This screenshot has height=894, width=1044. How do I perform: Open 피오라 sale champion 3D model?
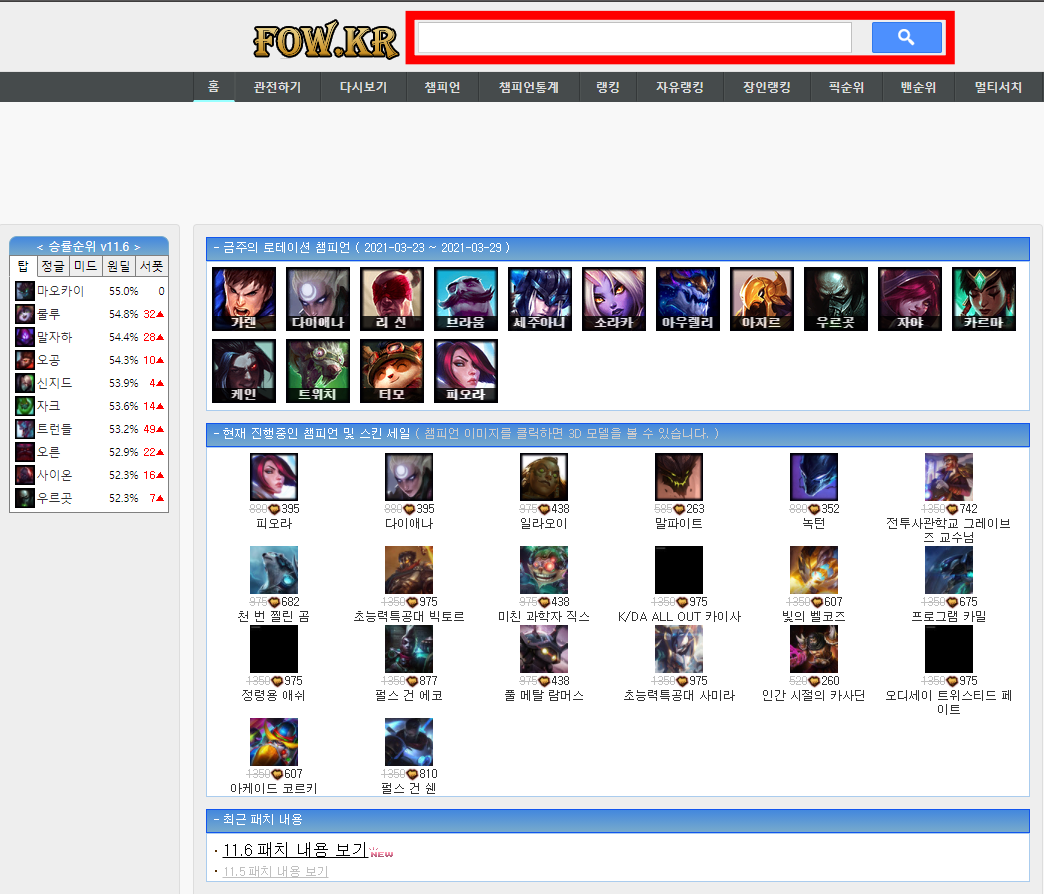(x=274, y=477)
